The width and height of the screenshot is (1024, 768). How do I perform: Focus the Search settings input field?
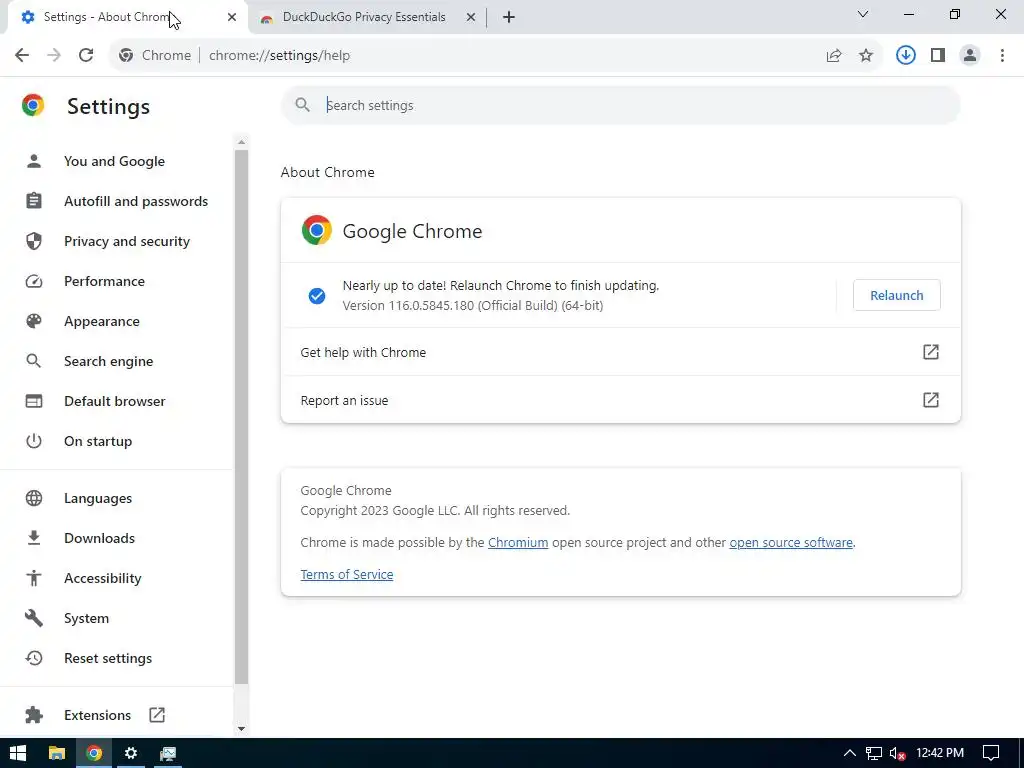coord(620,105)
